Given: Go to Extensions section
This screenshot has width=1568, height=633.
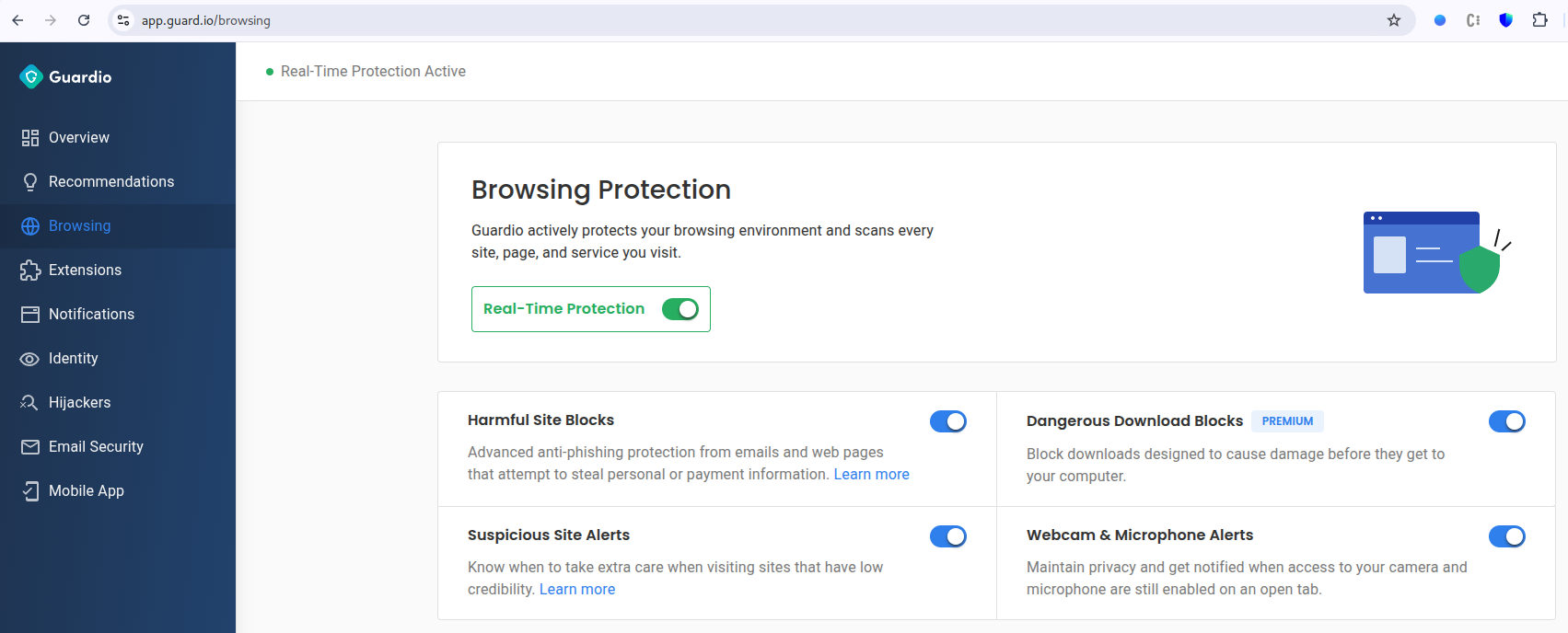Looking at the screenshot, I should 118,270.
